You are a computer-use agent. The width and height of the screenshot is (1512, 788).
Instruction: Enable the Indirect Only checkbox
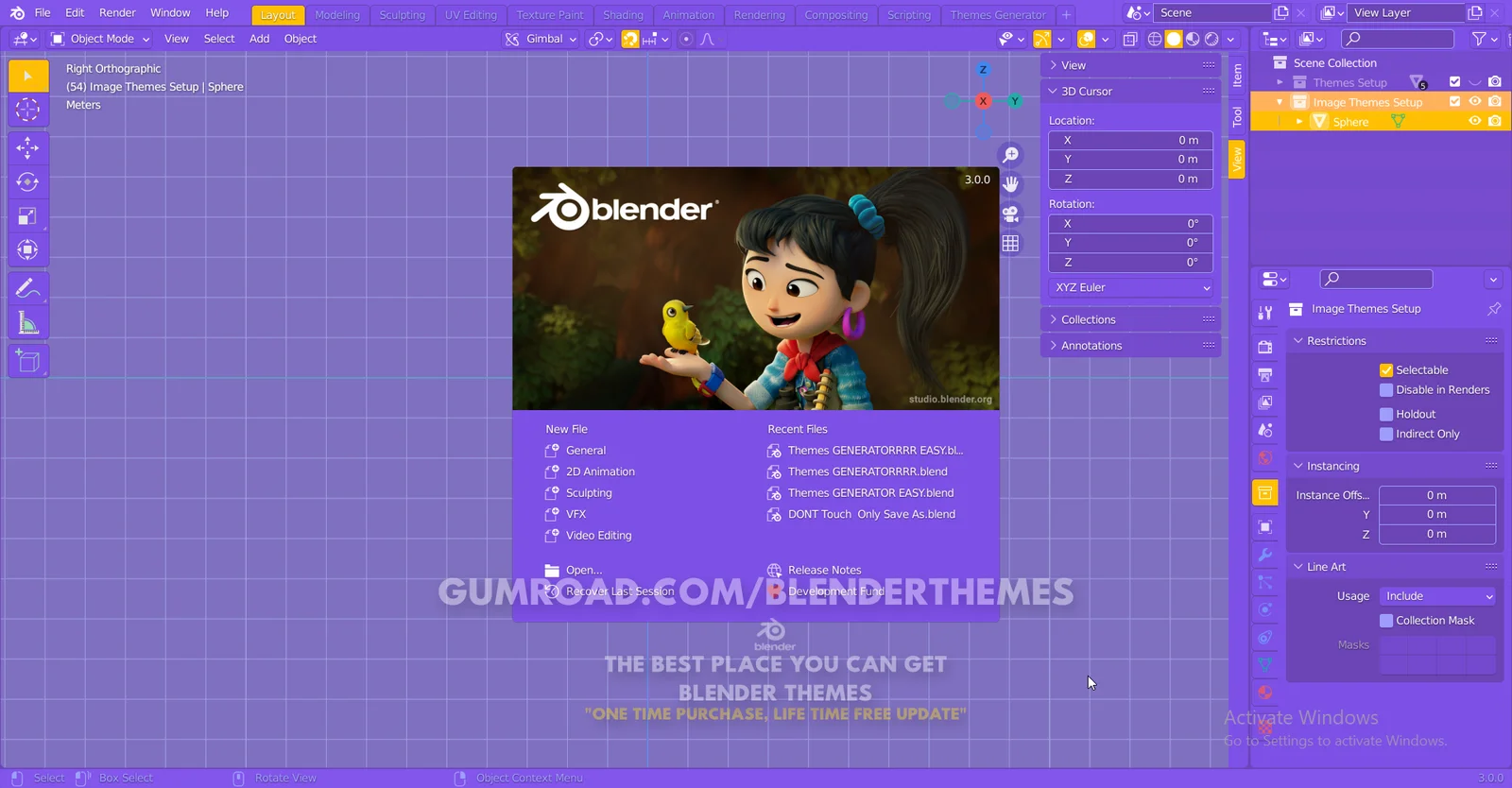1386,435
